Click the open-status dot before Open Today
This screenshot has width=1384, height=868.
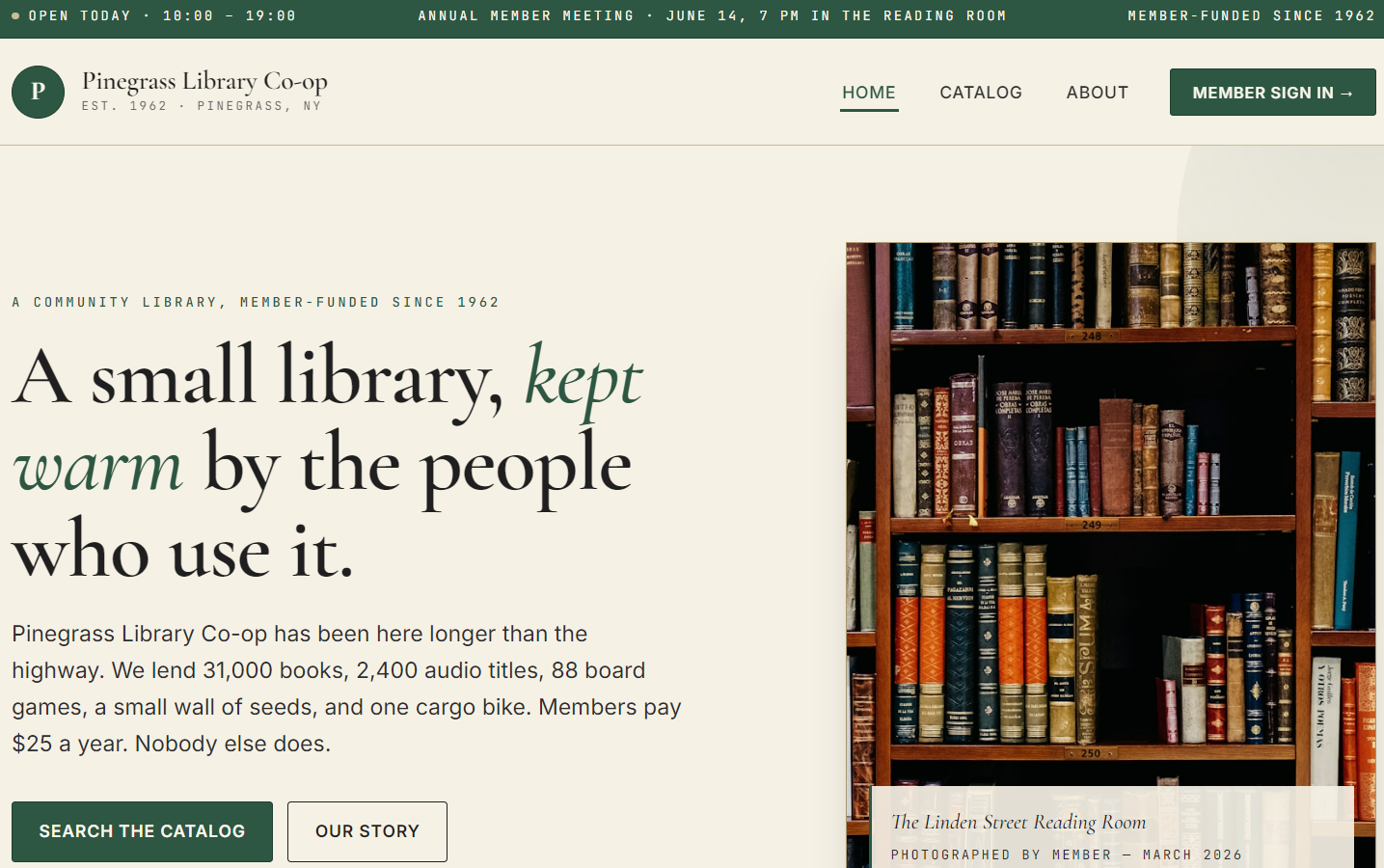15,16
